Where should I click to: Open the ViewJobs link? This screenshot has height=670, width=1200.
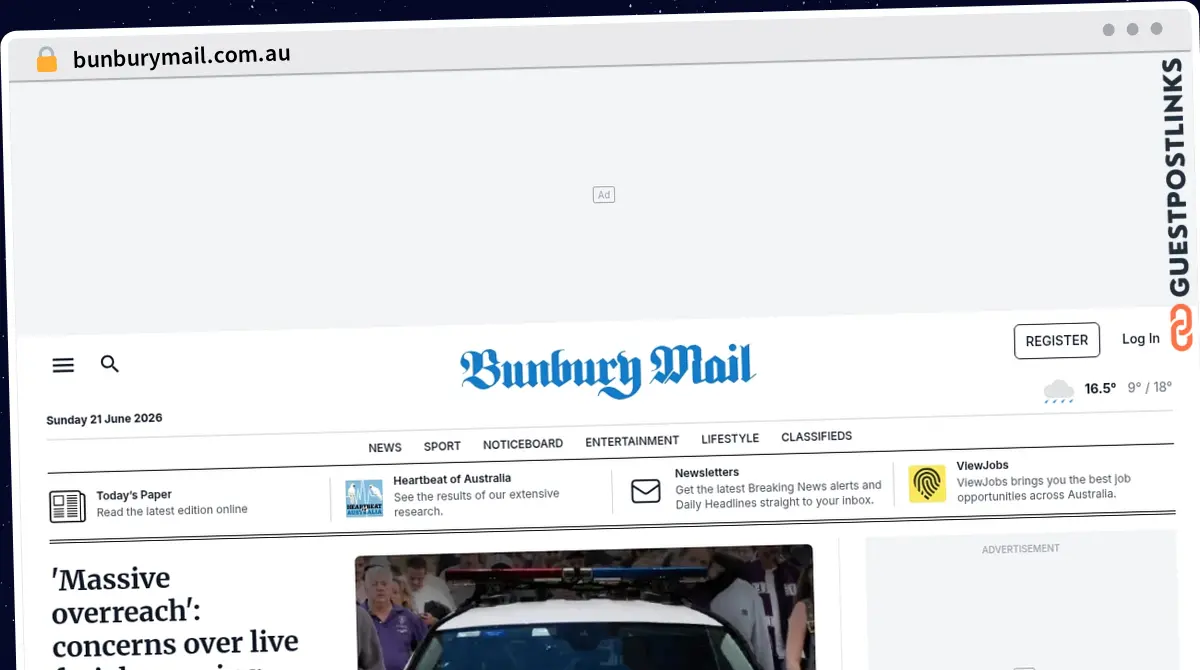[983, 465]
